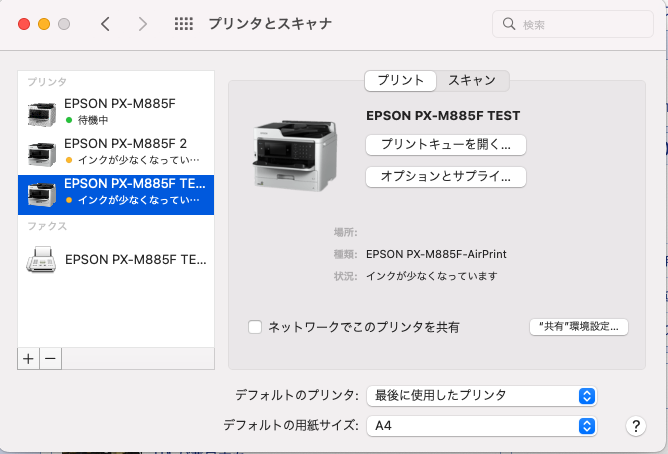This screenshot has height=454, width=668.
Task: Open デフォルトの用紙サイズ A4 dropdown
Action: (x=481, y=425)
